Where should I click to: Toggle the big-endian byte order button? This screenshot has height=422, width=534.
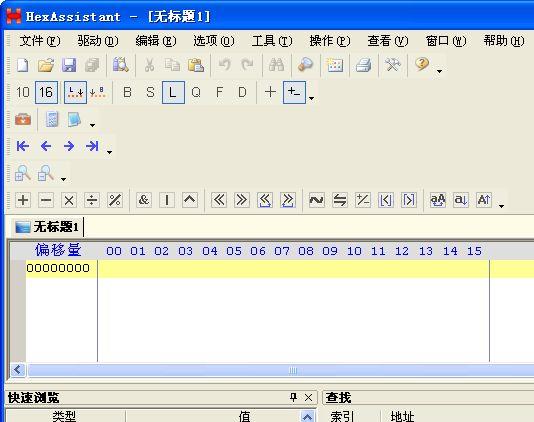pos(98,92)
